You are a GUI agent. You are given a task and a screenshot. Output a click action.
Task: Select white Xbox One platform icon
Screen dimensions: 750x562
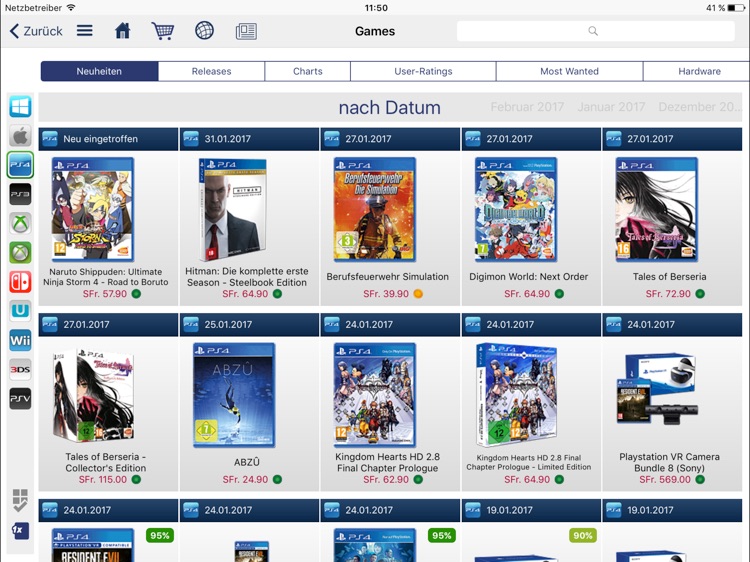coord(20,223)
